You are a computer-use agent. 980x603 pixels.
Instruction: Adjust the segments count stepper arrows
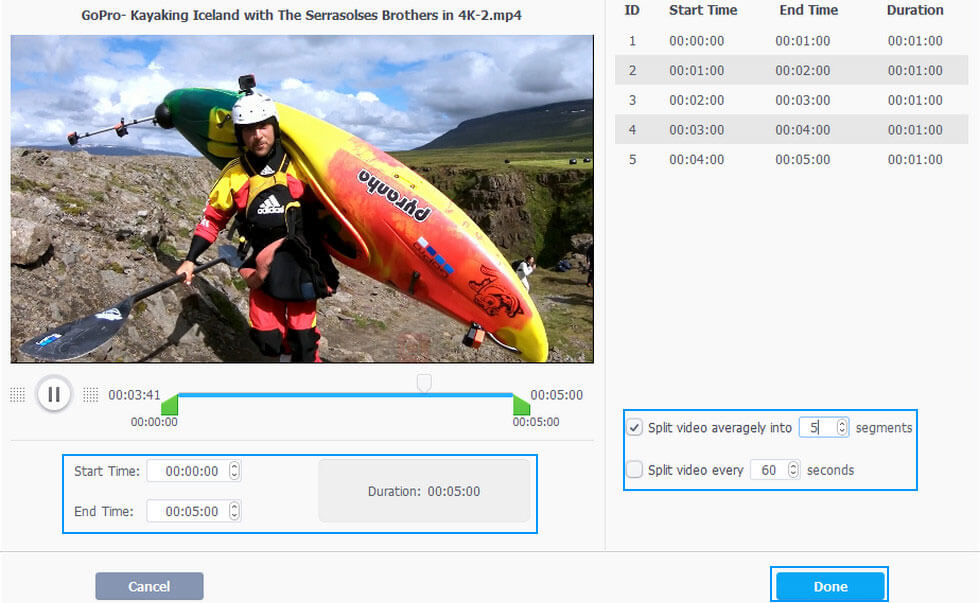point(842,427)
